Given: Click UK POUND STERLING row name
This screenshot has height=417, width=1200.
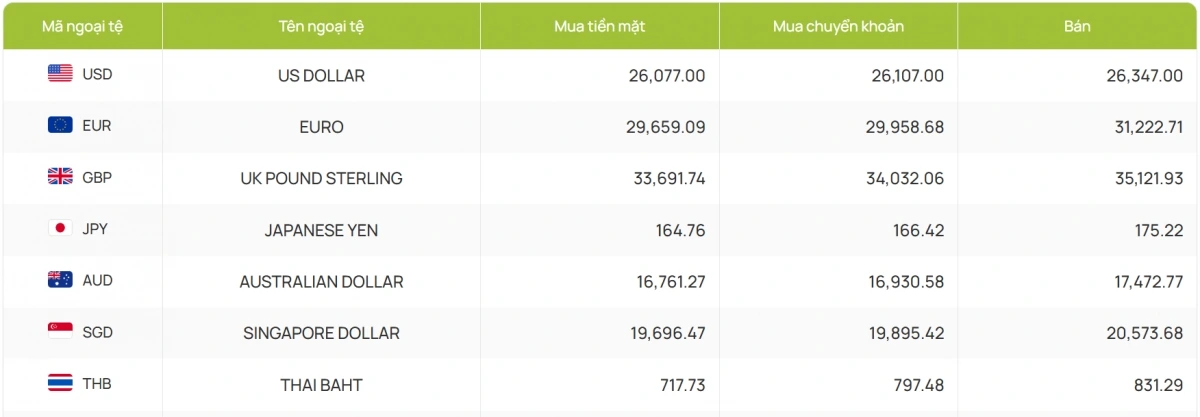Looking at the screenshot, I should coord(321,178).
